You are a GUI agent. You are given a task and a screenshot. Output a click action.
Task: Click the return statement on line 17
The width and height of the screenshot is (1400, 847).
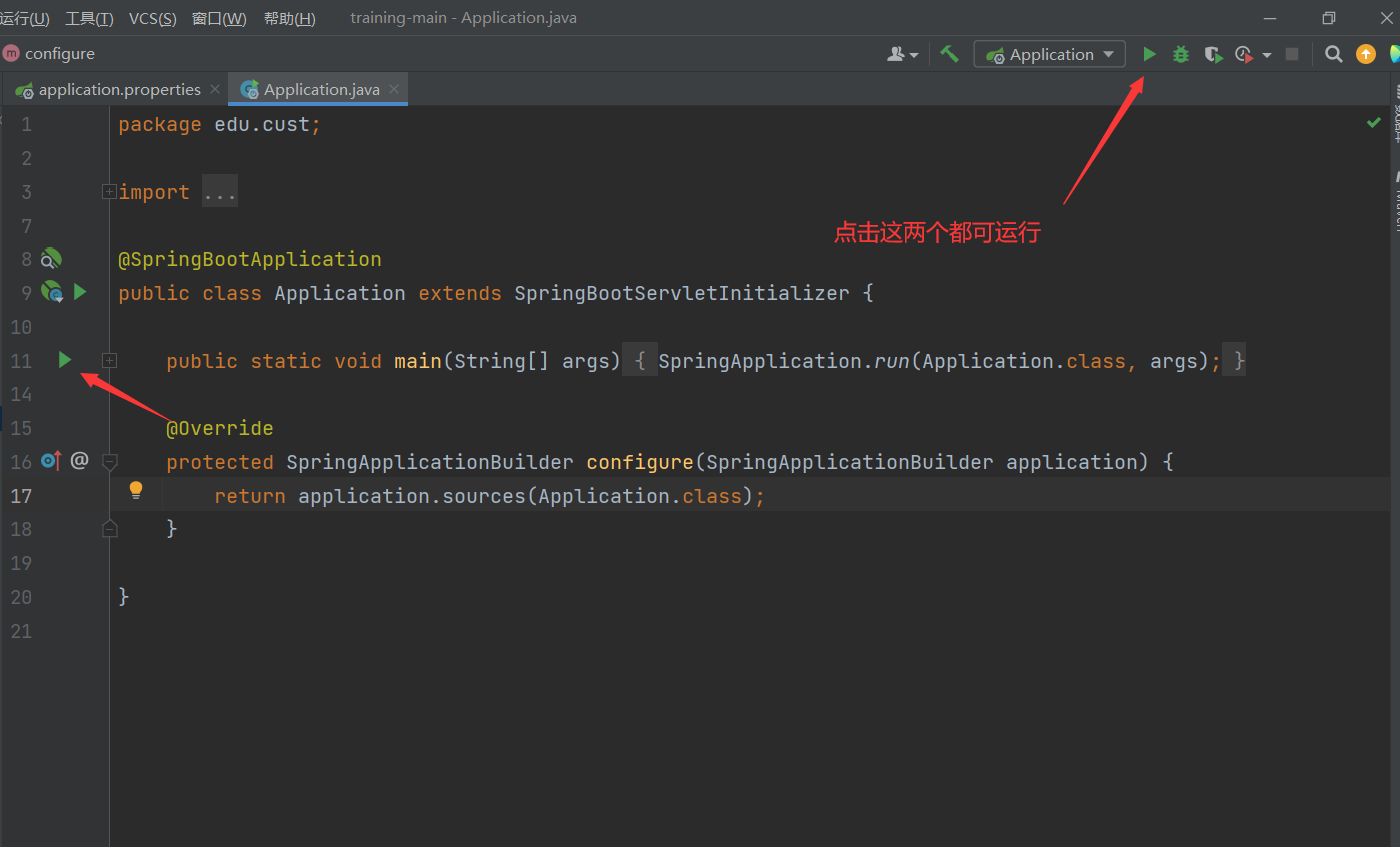489,496
